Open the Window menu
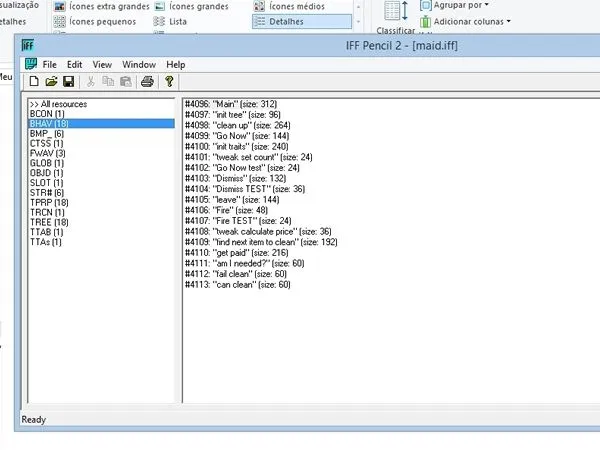 139,64
